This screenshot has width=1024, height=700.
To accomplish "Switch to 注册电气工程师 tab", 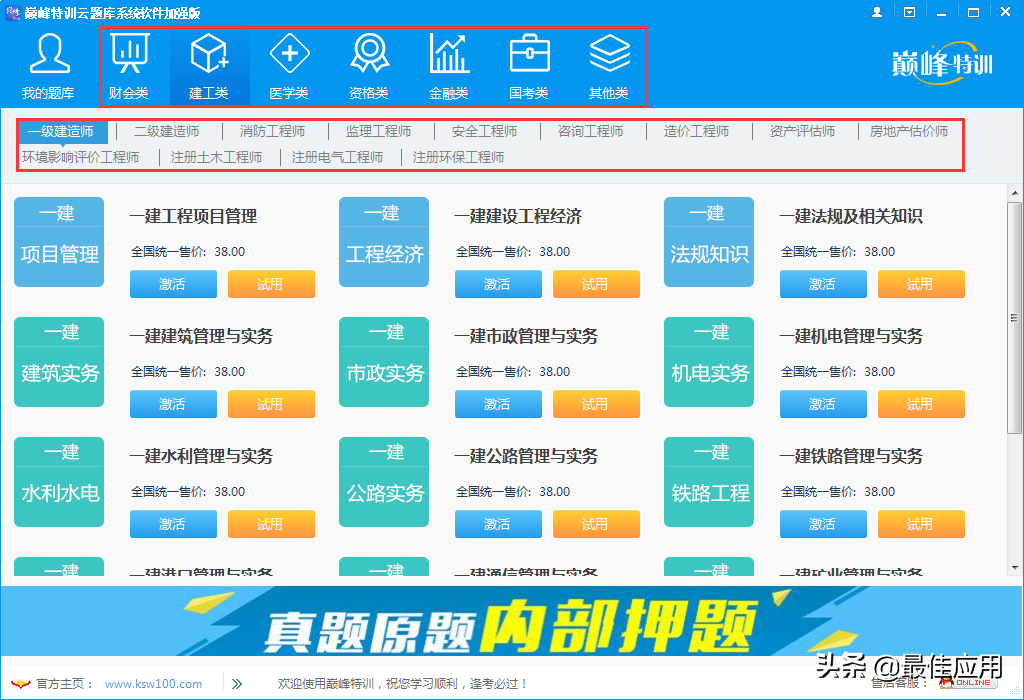I will (337, 157).
